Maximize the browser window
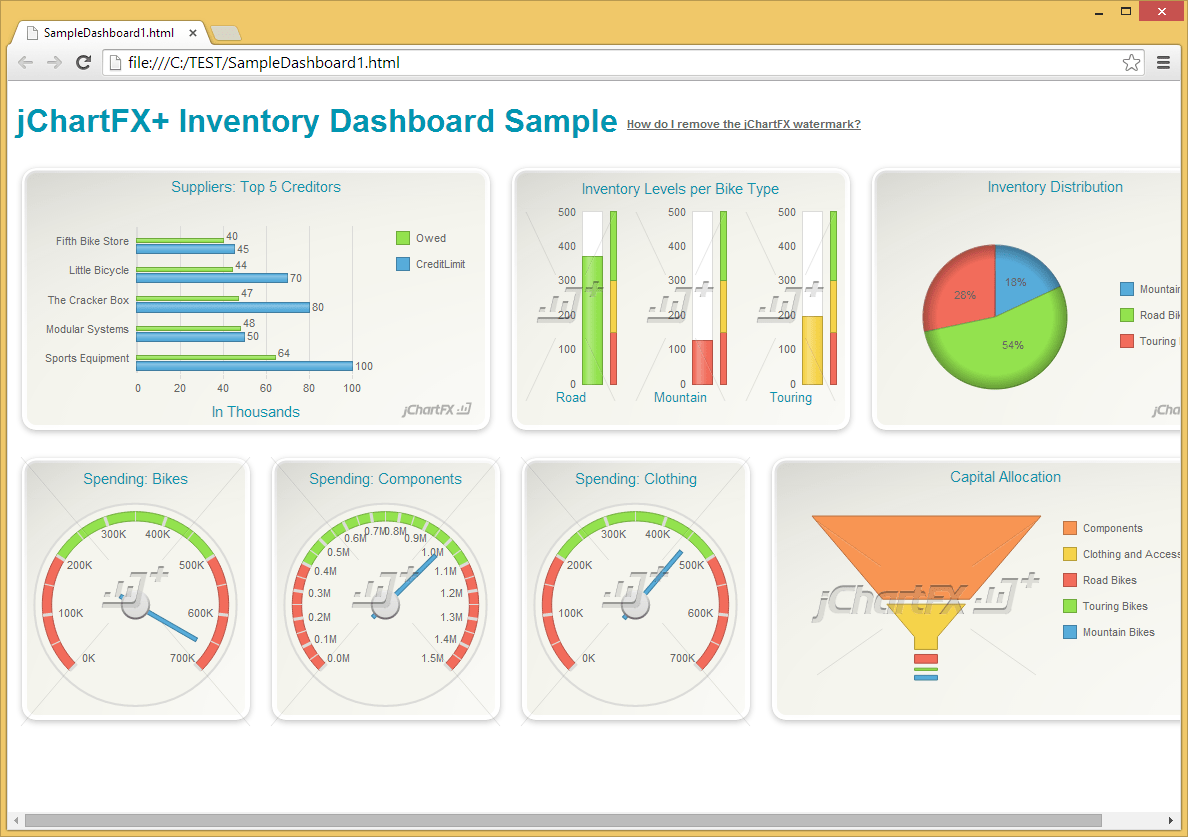 click(x=1126, y=11)
